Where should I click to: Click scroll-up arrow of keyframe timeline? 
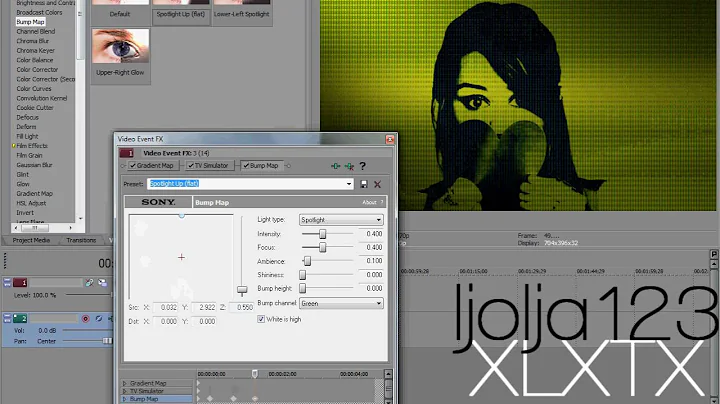pos(388,374)
